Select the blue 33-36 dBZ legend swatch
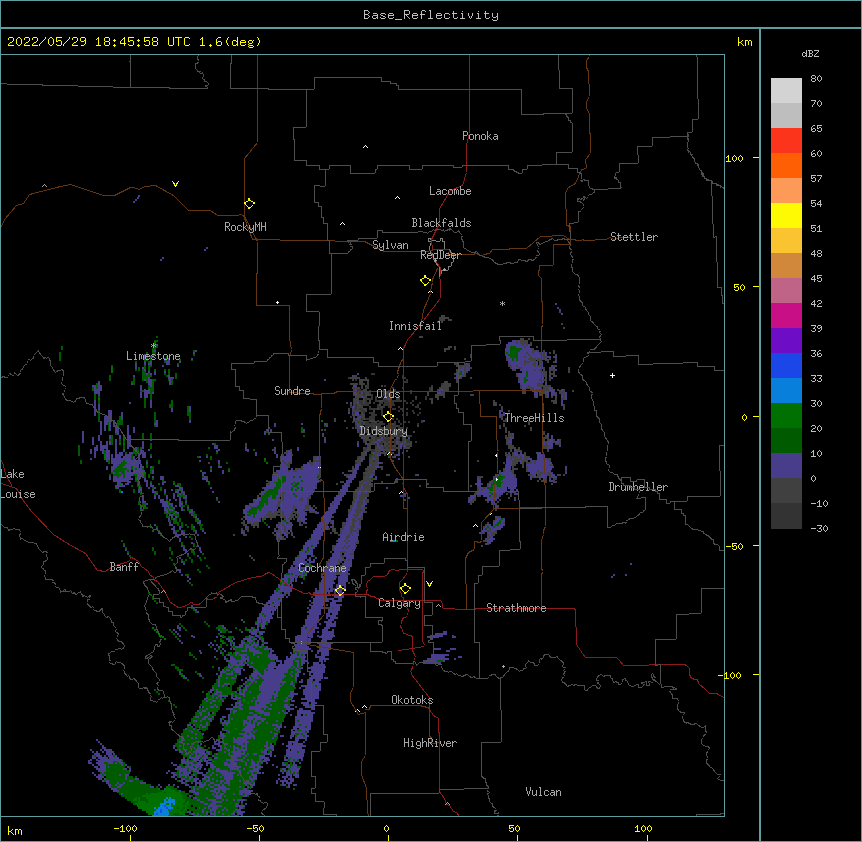Screen dimensions: 862x842 [786, 366]
